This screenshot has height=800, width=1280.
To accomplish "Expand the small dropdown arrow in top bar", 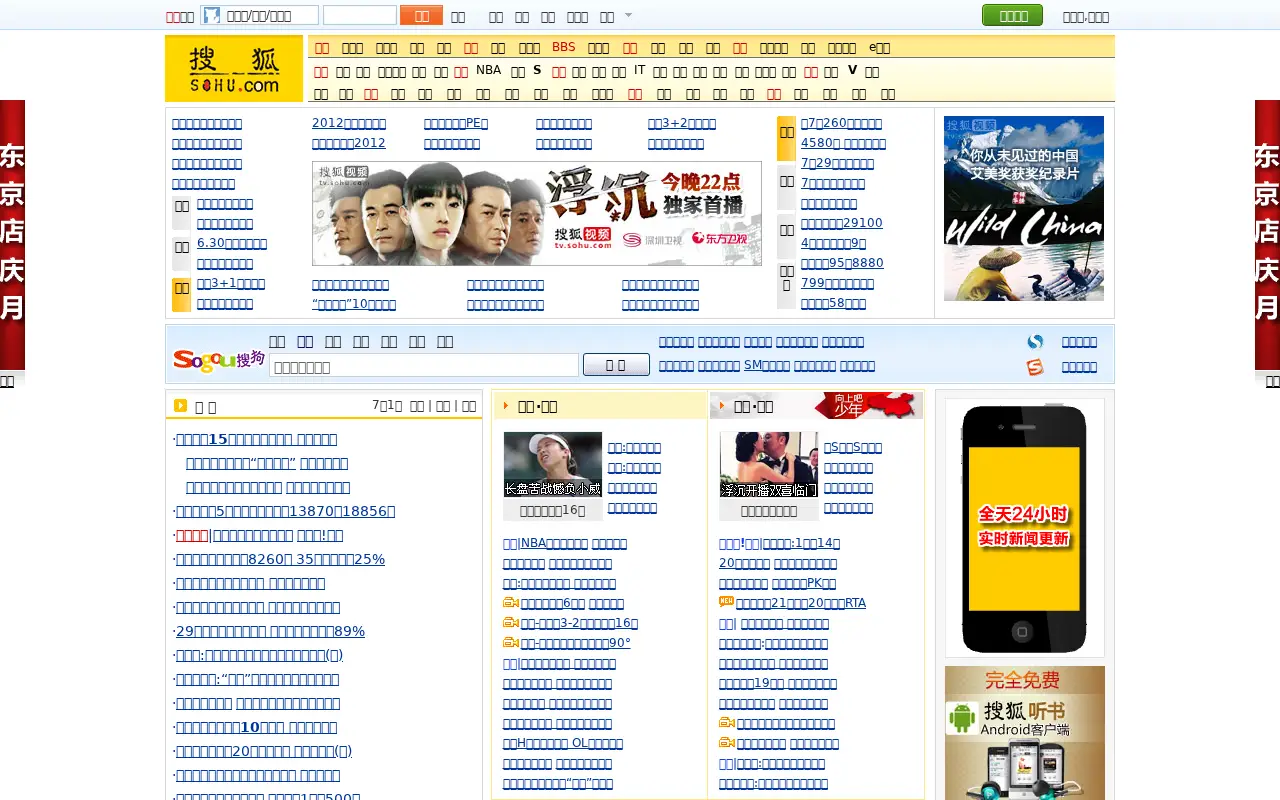I will (629, 15).
